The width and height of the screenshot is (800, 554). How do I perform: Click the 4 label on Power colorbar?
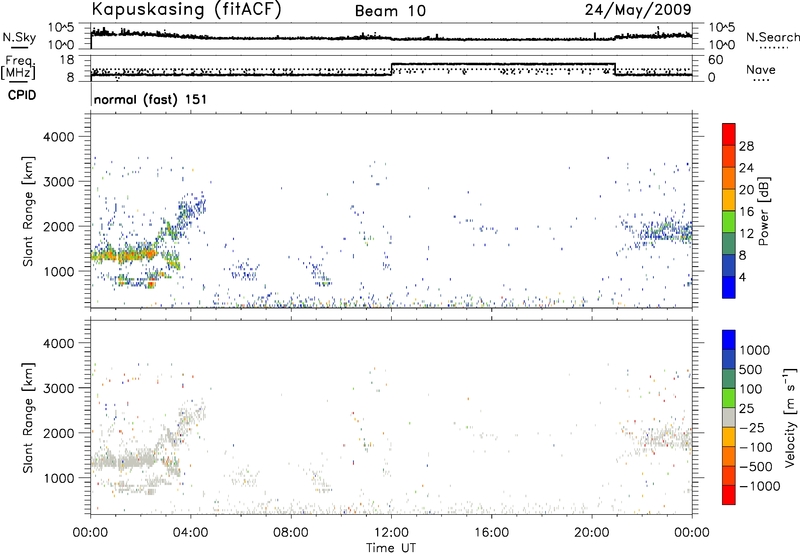[742, 277]
